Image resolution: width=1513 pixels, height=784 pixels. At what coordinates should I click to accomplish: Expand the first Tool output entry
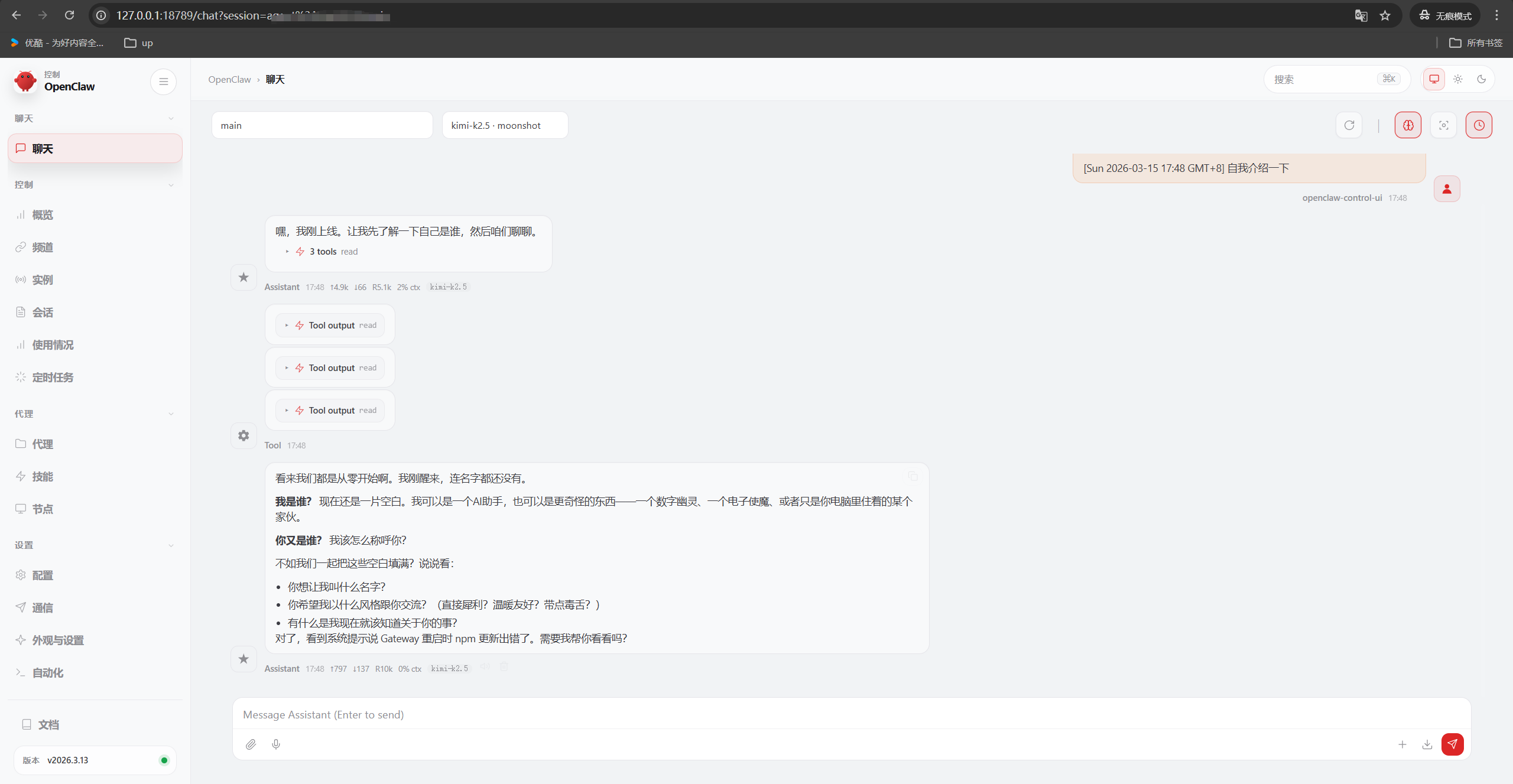tap(331, 326)
